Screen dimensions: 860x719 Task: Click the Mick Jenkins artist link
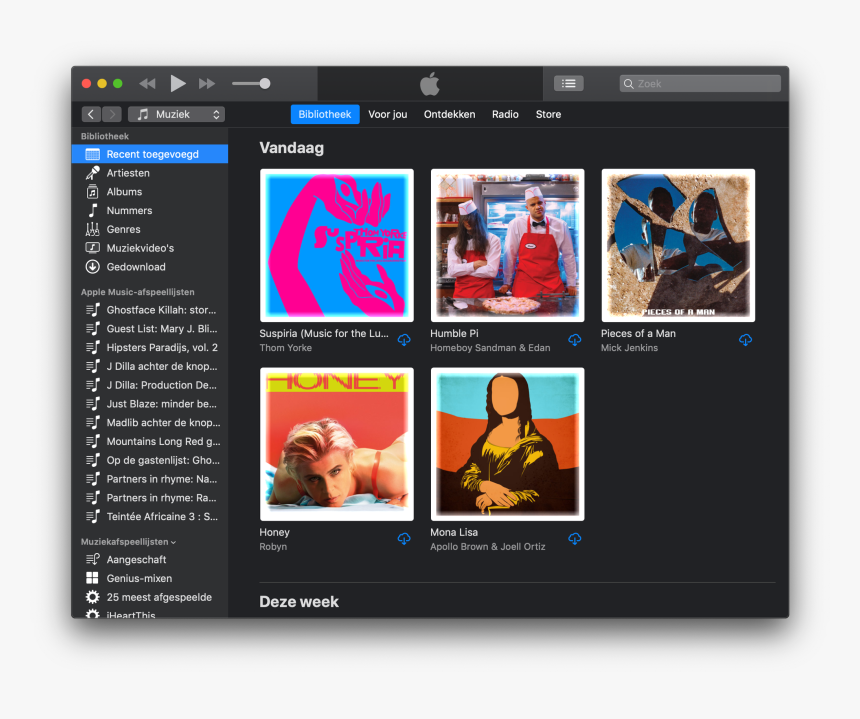point(629,348)
